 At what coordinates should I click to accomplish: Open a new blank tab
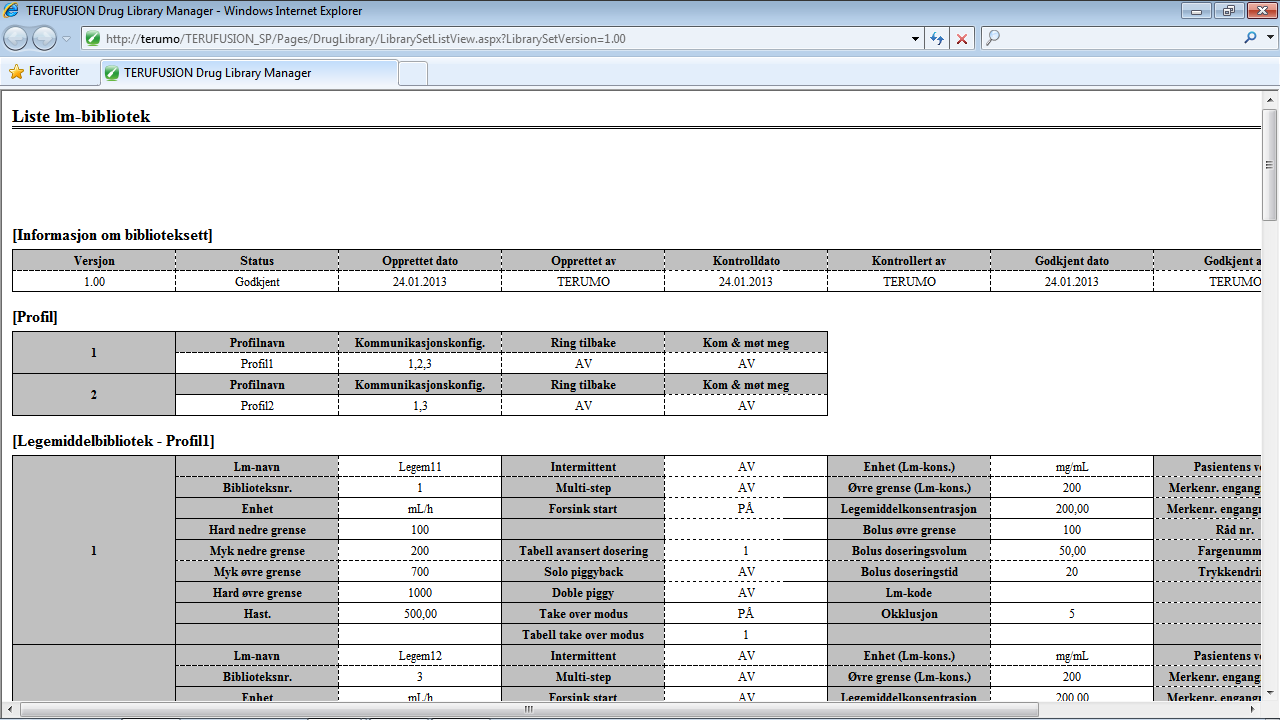click(413, 73)
